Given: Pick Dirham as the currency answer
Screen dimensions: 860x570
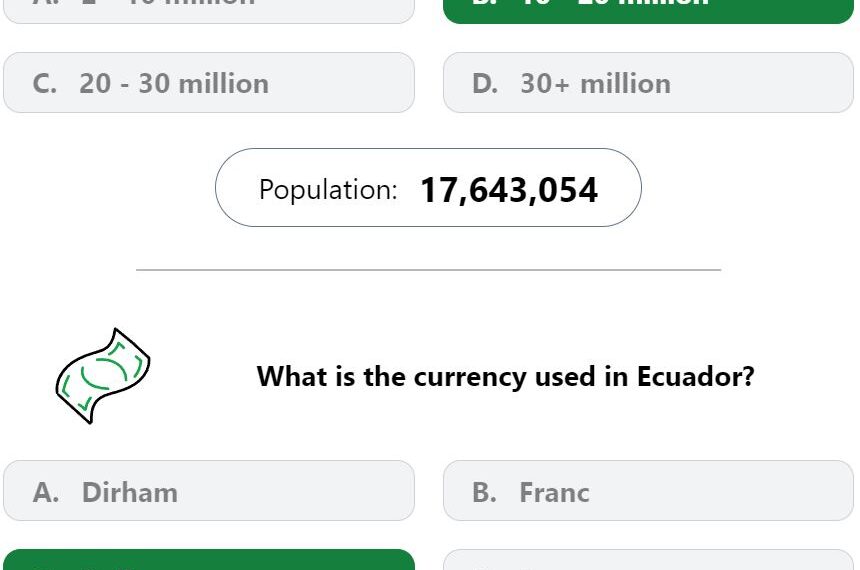Looking at the screenshot, I should (x=209, y=491).
